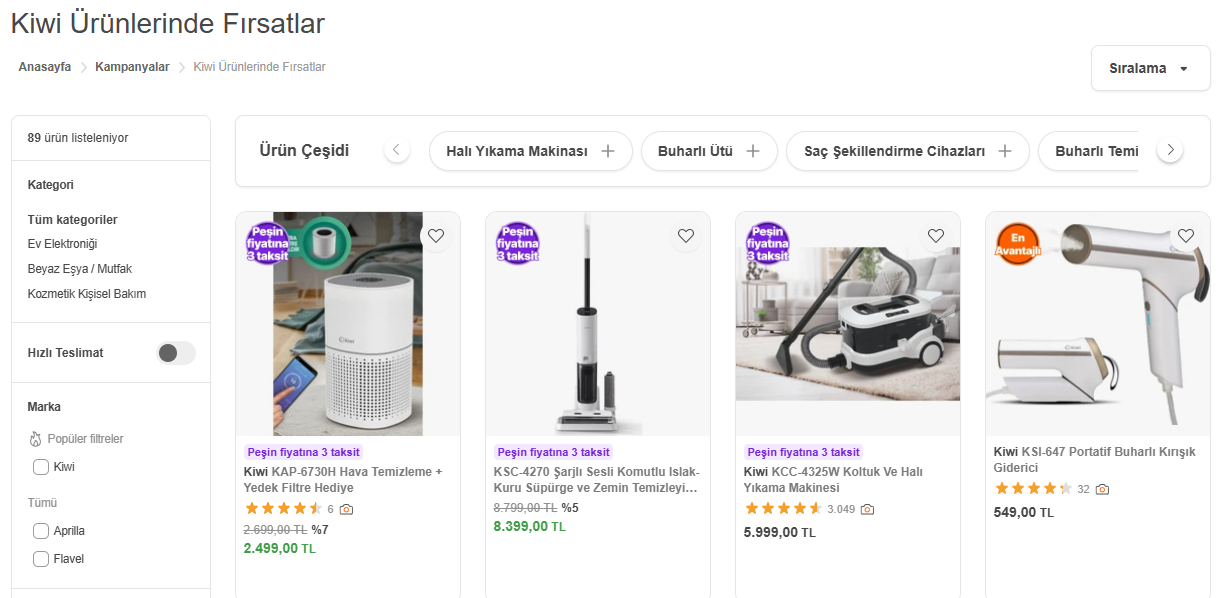Filter by Kozmetik Kişisel Bakım category

[x=87, y=294]
